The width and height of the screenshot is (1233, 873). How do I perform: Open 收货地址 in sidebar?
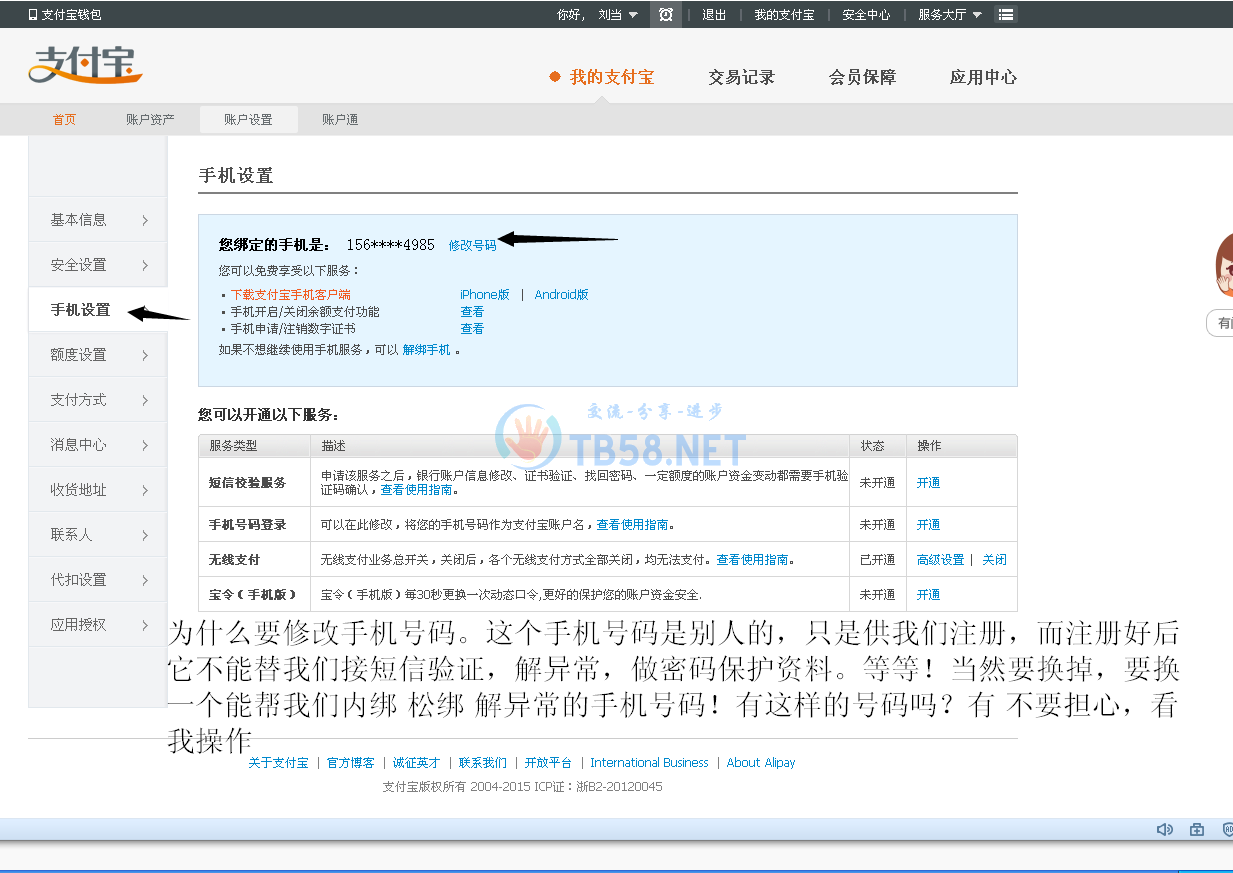98,490
